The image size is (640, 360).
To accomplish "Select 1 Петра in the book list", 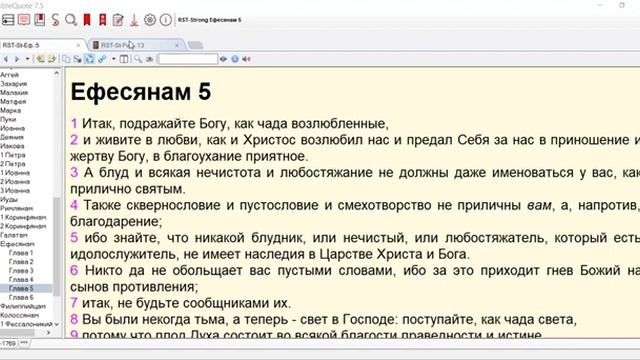I will tap(13, 155).
